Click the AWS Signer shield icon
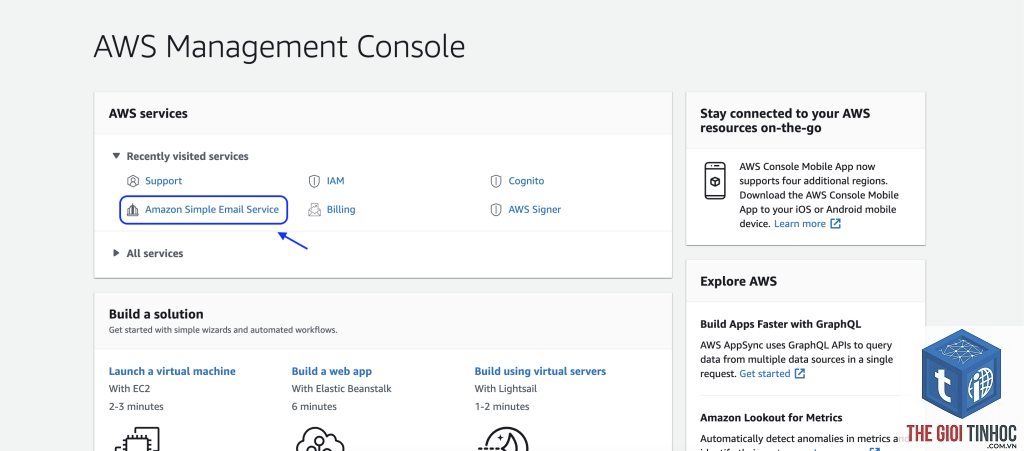This screenshot has height=451, width=1024. [496, 210]
